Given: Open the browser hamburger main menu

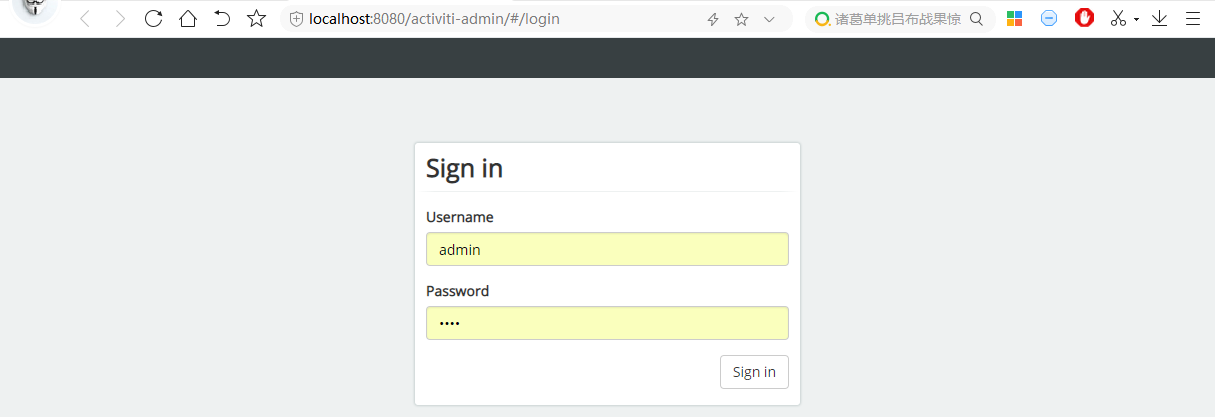Looking at the screenshot, I should (1192, 19).
